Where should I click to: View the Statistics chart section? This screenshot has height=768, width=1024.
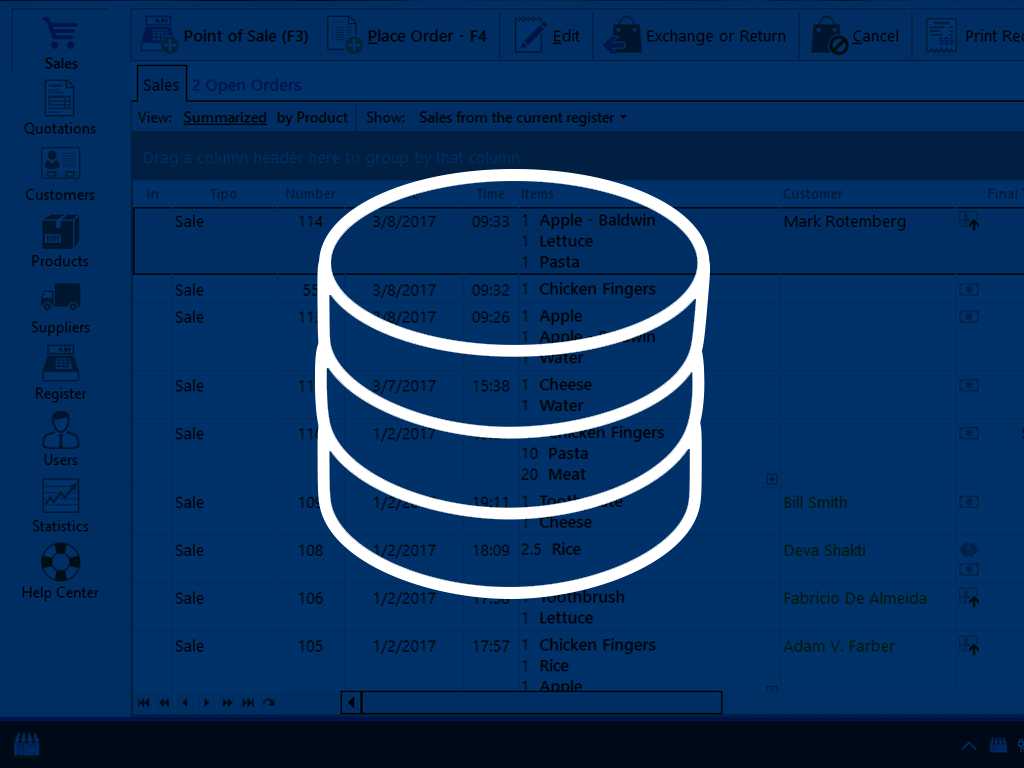click(x=60, y=505)
